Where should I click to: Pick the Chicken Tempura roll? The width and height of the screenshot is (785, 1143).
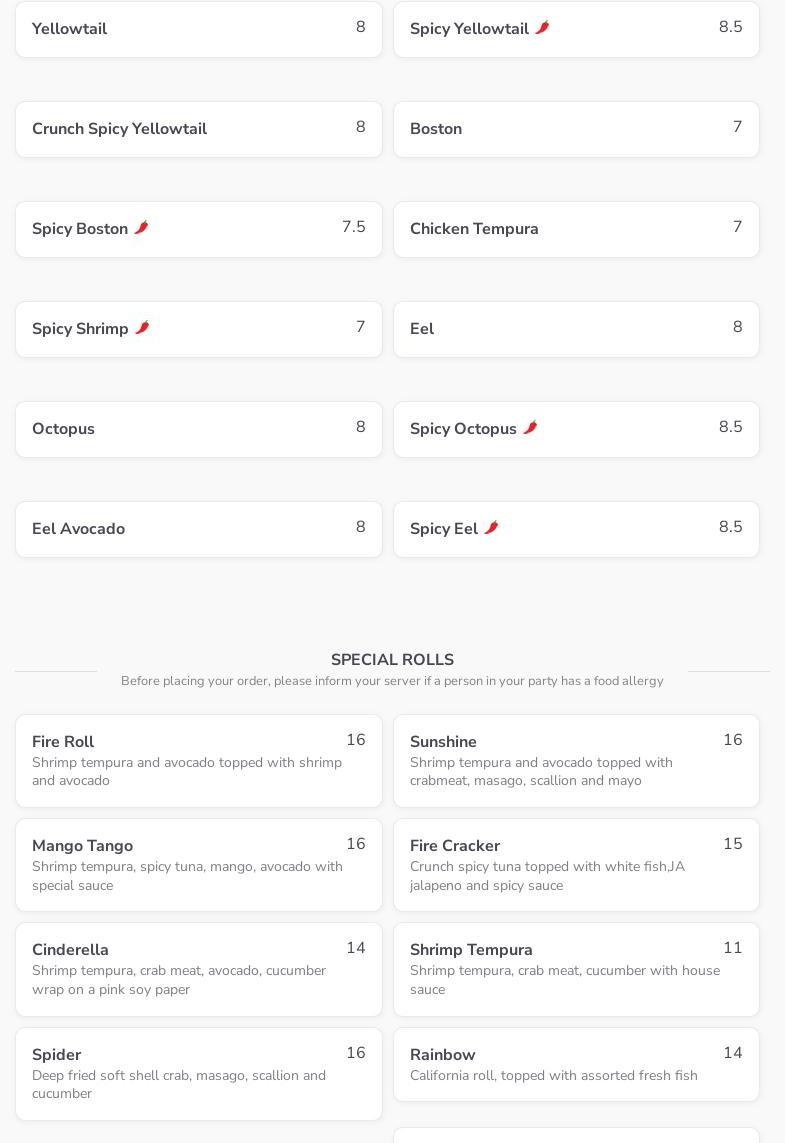(x=576, y=229)
